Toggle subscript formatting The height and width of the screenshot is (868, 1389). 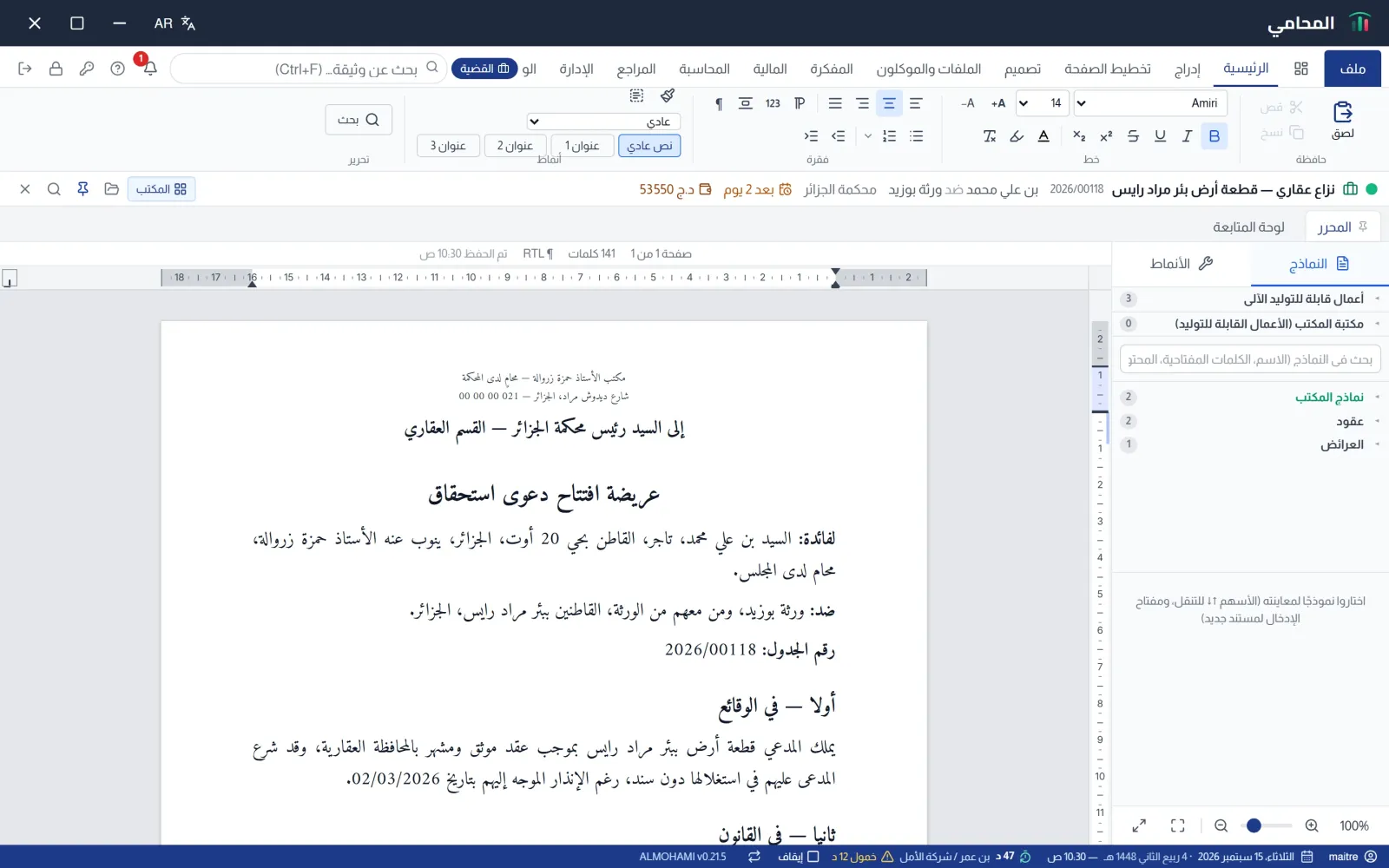coord(1079,136)
